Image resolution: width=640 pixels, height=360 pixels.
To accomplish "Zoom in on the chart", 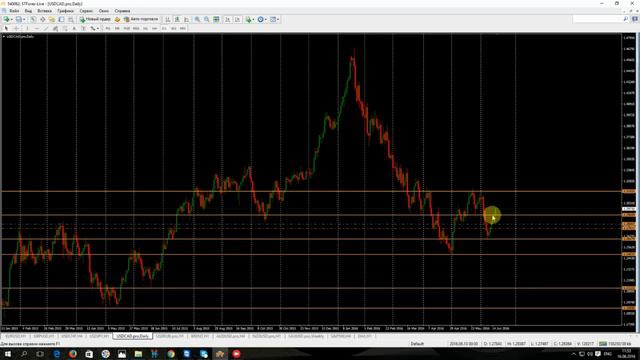I will (x=197, y=19).
